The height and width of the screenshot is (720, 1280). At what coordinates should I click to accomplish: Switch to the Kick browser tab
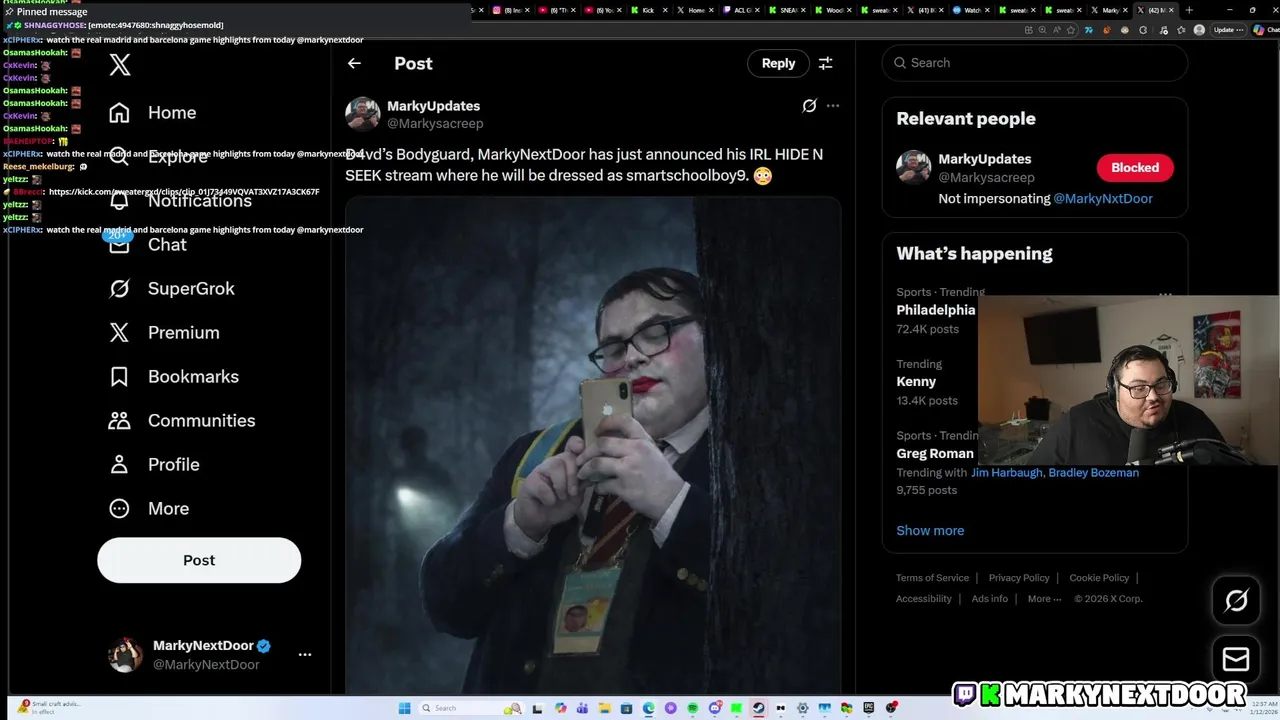coord(648,10)
